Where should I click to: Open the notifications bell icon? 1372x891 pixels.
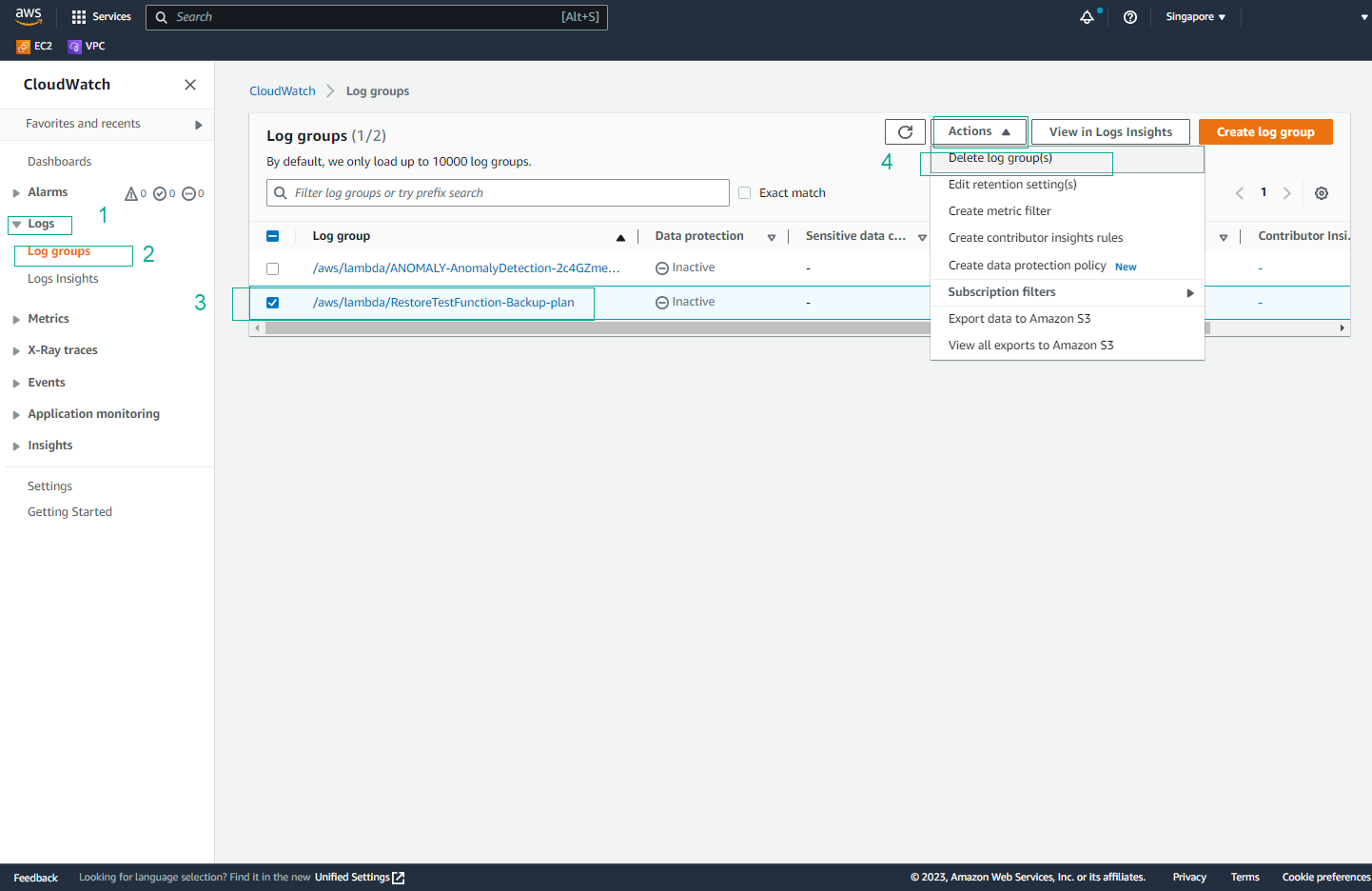click(x=1087, y=17)
